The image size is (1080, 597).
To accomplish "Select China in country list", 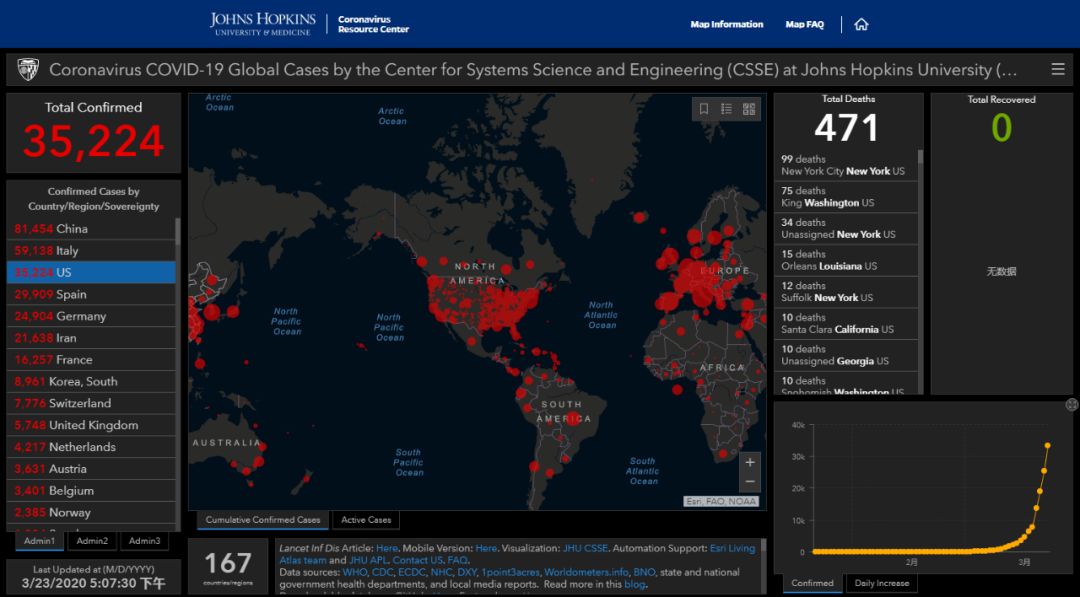I will point(91,229).
